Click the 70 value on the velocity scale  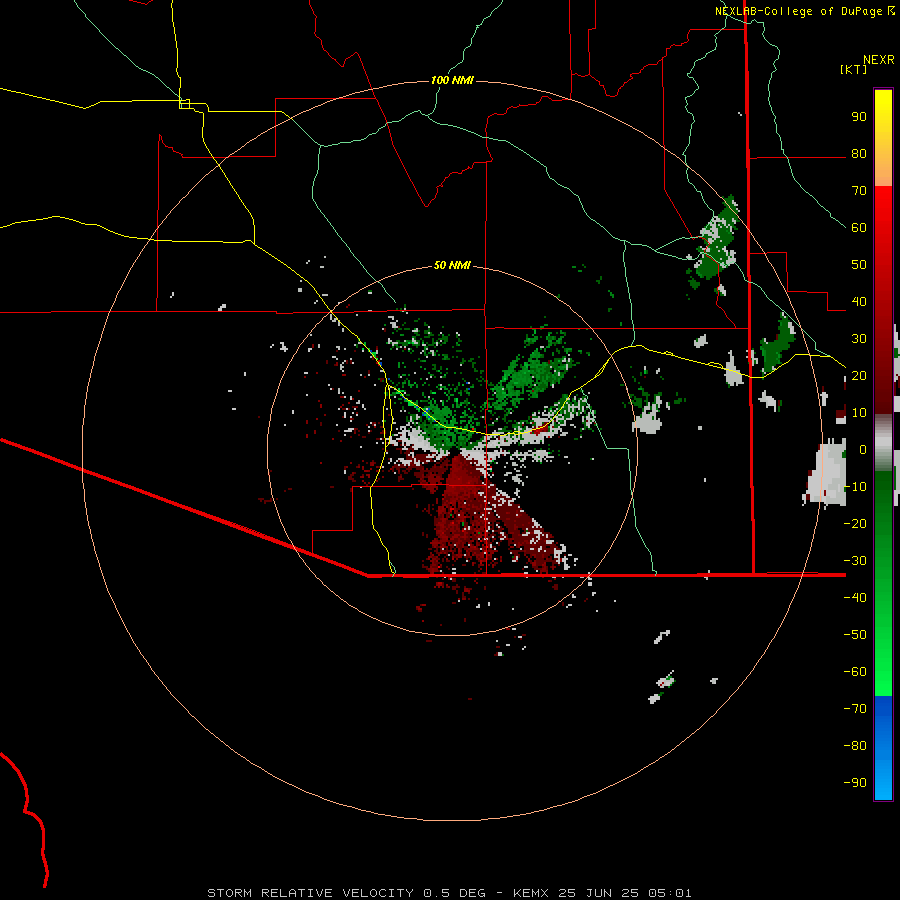859,191
